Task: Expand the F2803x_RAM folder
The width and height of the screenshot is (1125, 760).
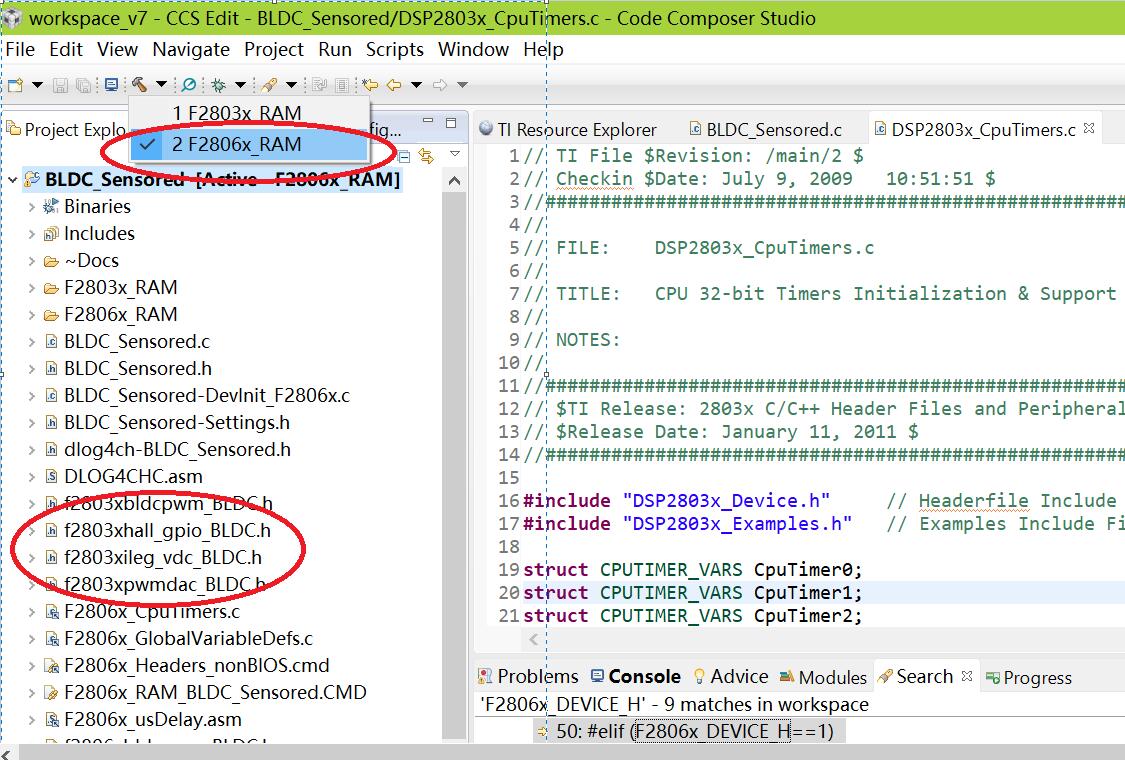Action: (x=32, y=288)
